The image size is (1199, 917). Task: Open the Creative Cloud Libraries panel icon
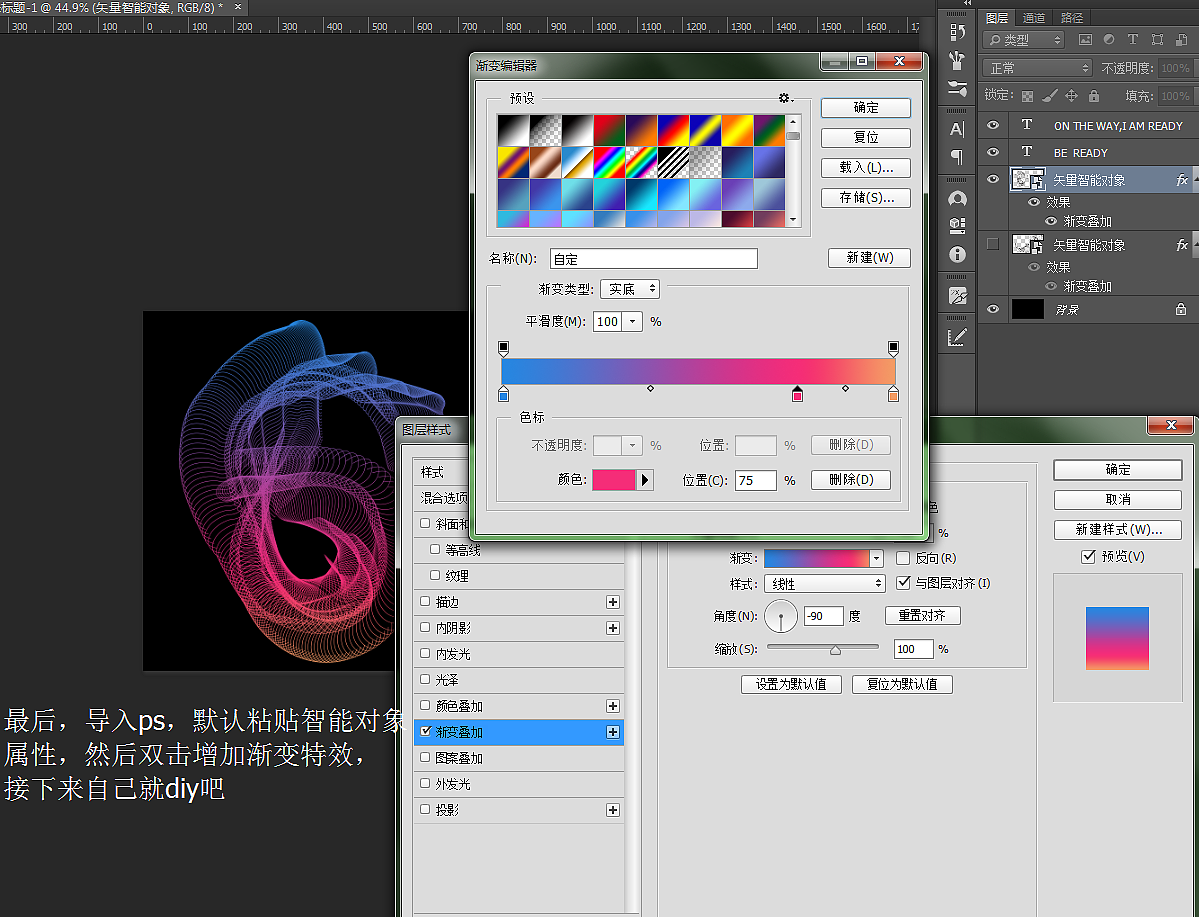[x=957, y=199]
